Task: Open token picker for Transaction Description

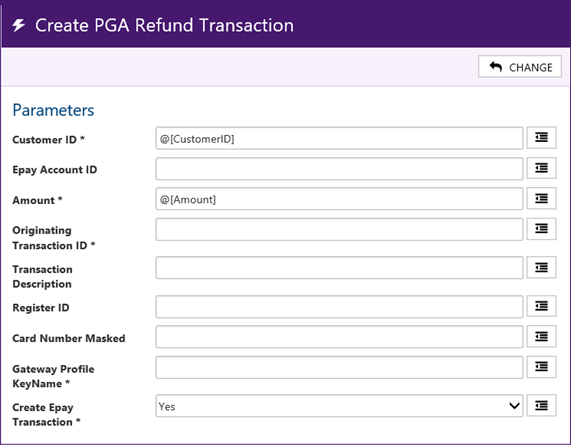Action: [x=541, y=267]
